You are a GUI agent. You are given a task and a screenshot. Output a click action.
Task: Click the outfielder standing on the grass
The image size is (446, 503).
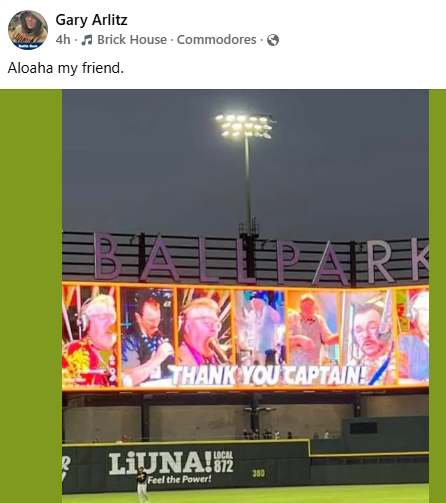(x=142, y=484)
